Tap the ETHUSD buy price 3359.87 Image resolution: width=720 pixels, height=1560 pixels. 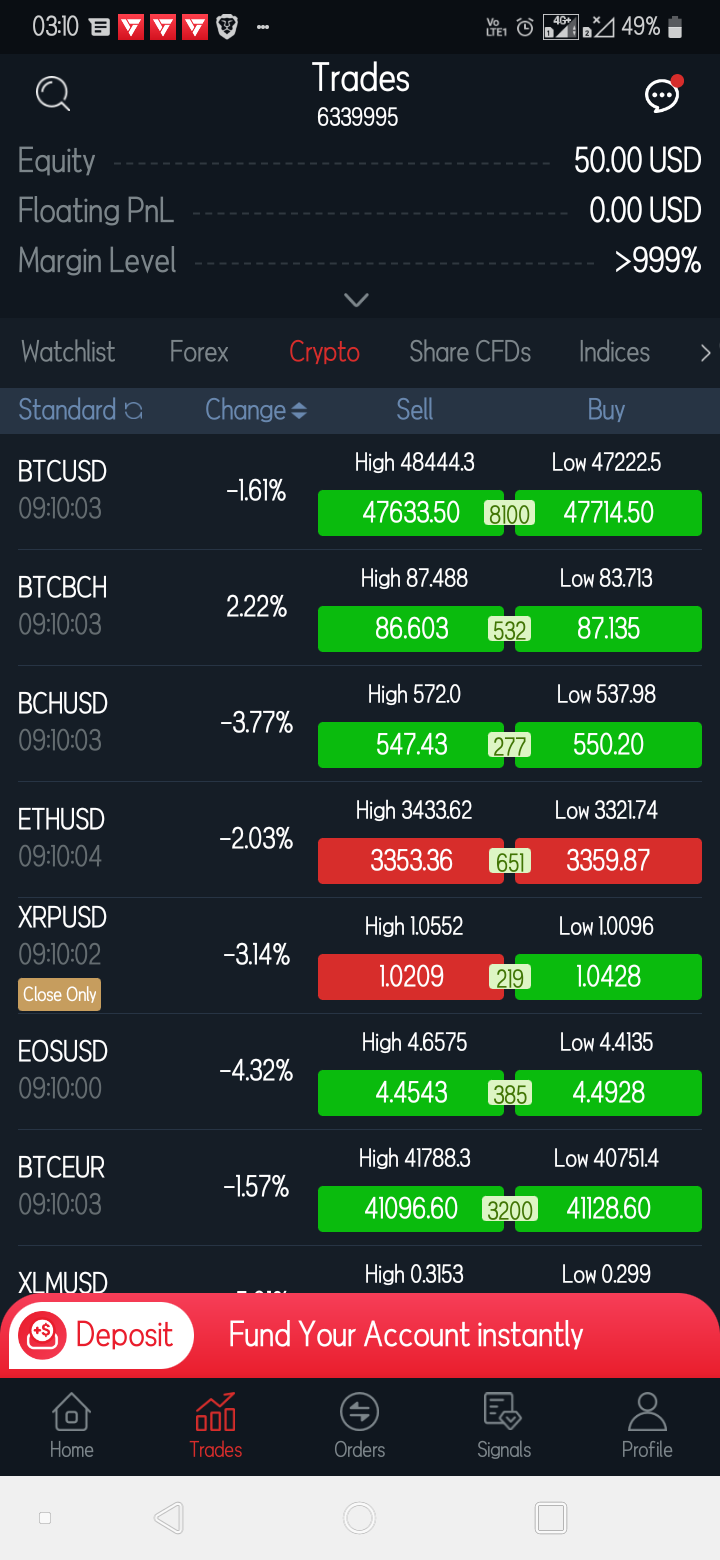608,861
